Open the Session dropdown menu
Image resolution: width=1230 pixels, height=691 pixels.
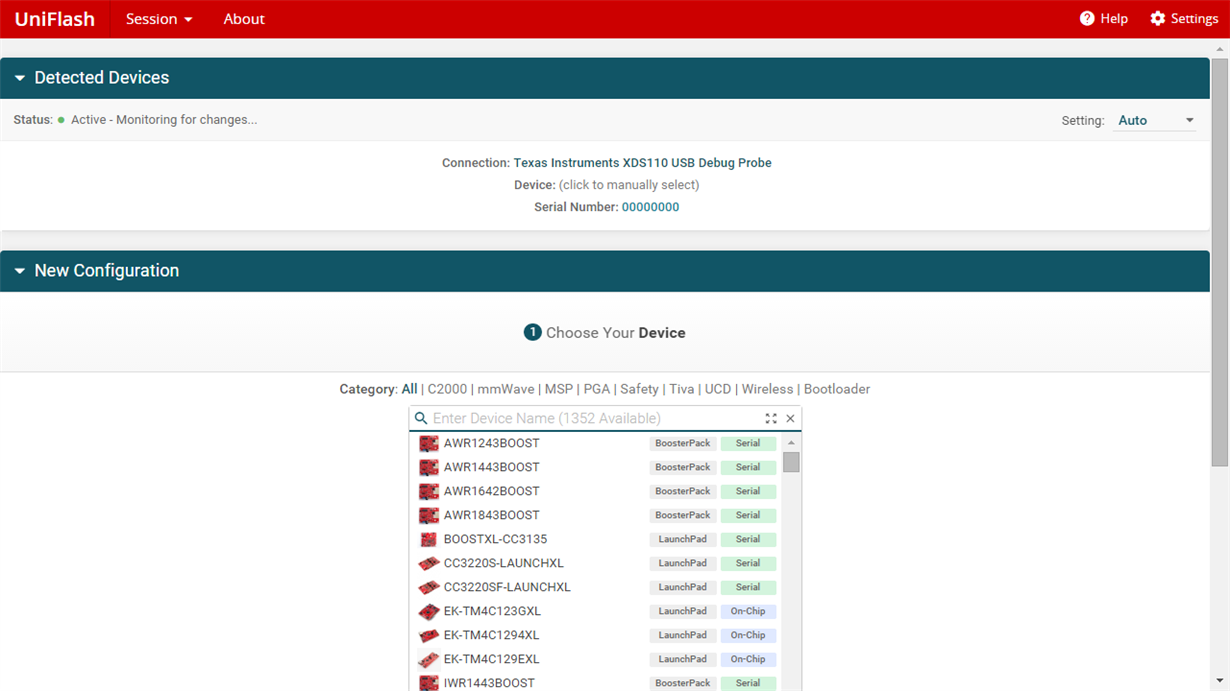159,19
